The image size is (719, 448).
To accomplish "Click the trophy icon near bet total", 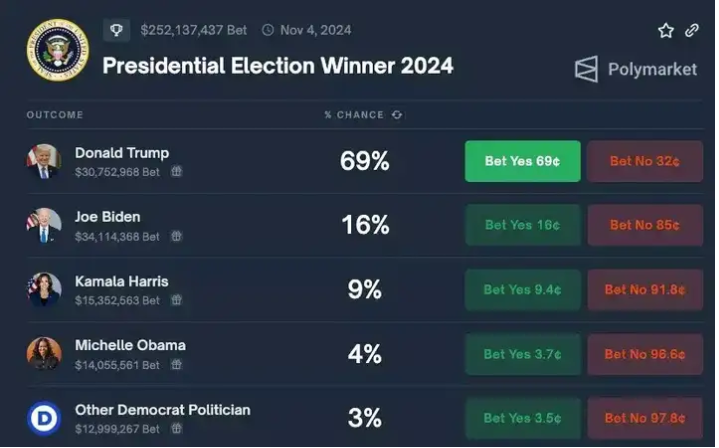I will pyautogui.click(x=116, y=30).
